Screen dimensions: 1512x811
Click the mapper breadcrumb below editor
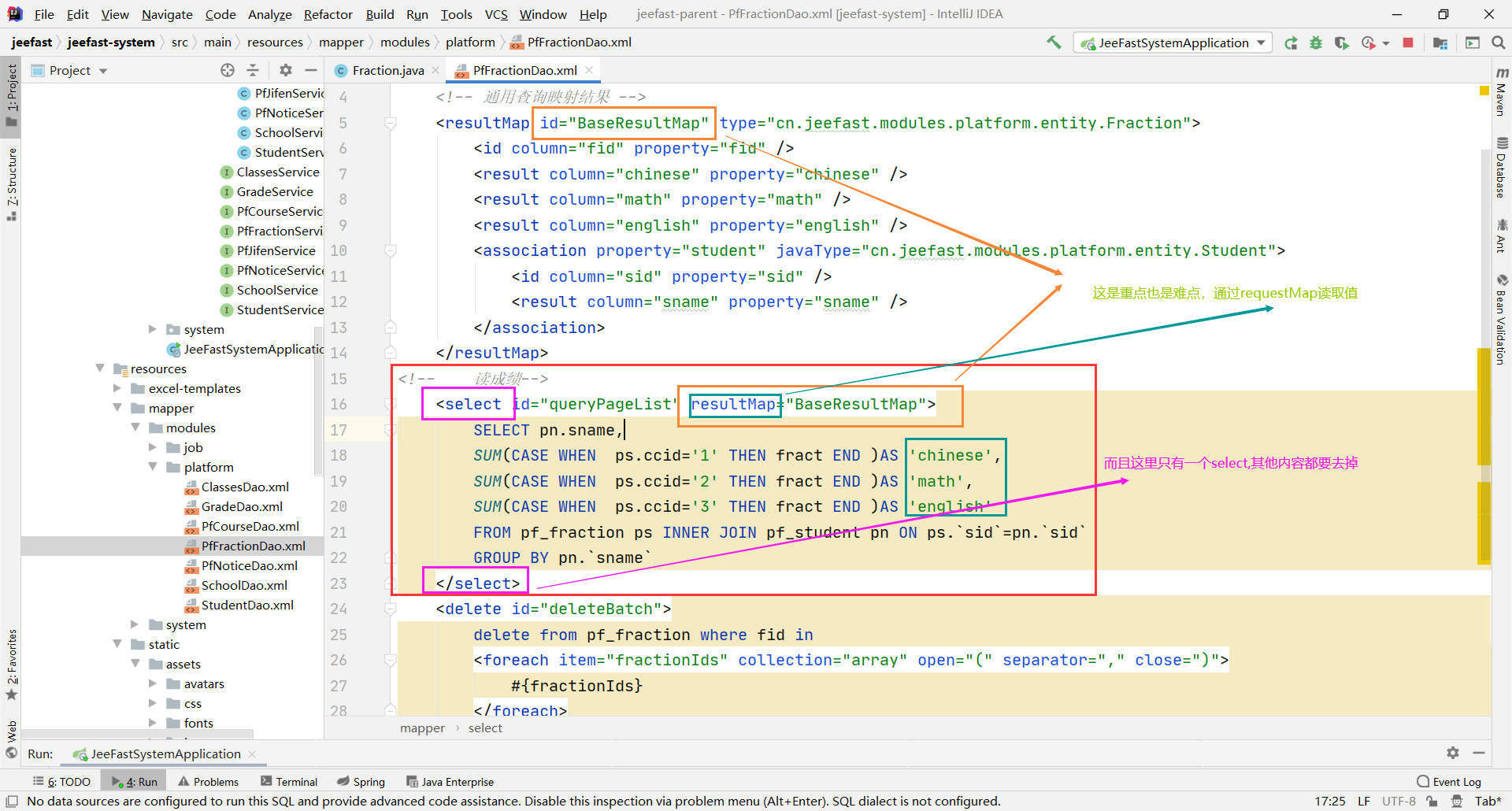tap(422, 728)
